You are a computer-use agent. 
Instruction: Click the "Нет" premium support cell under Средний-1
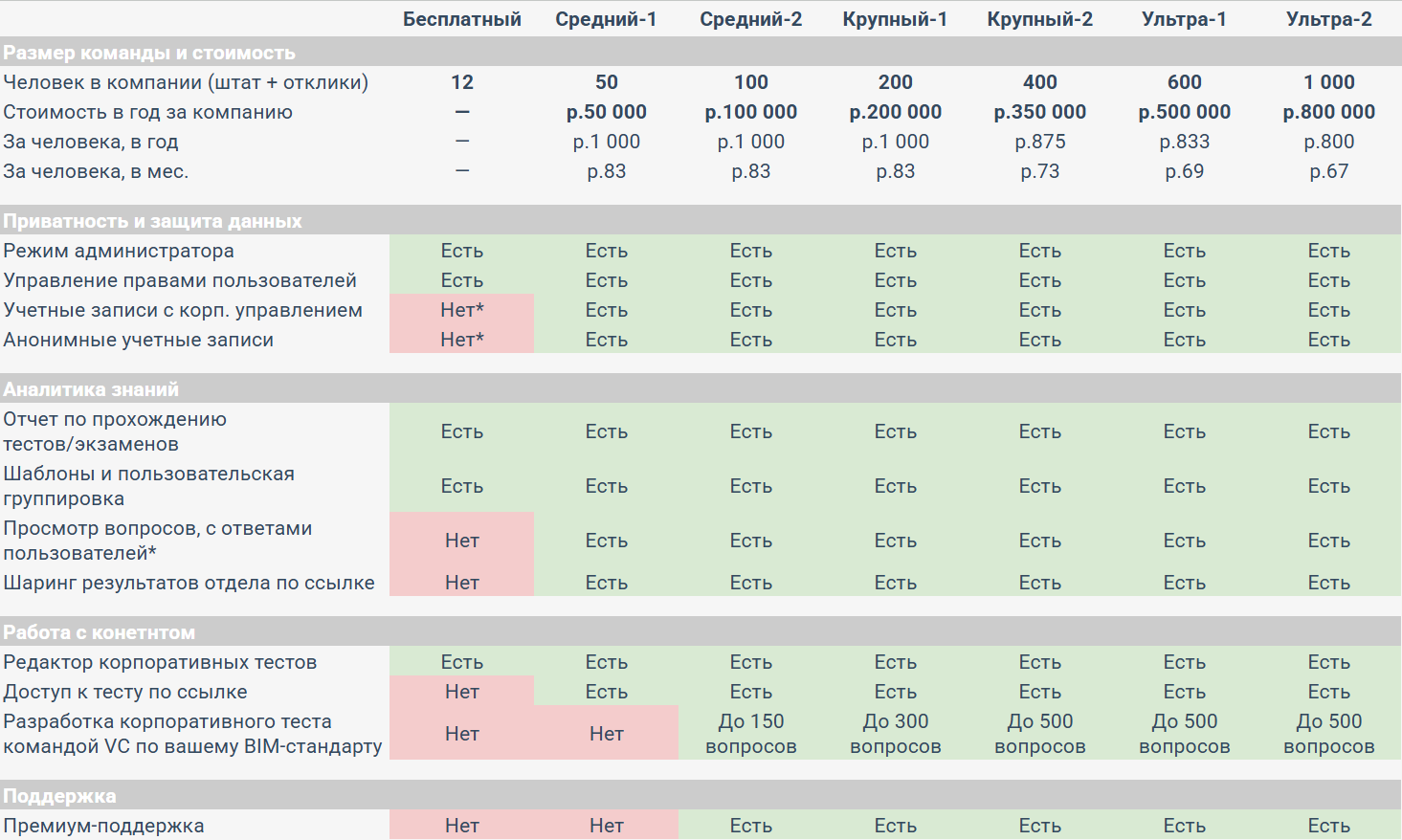click(606, 826)
